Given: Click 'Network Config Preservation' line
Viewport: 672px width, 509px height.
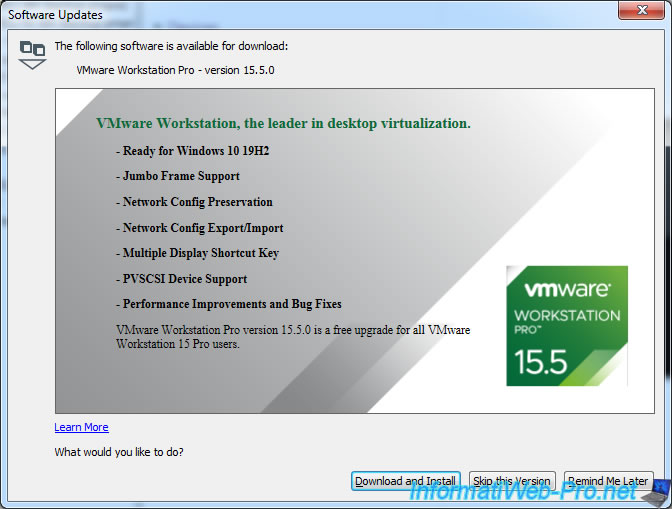Looking at the screenshot, I should 194,202.
